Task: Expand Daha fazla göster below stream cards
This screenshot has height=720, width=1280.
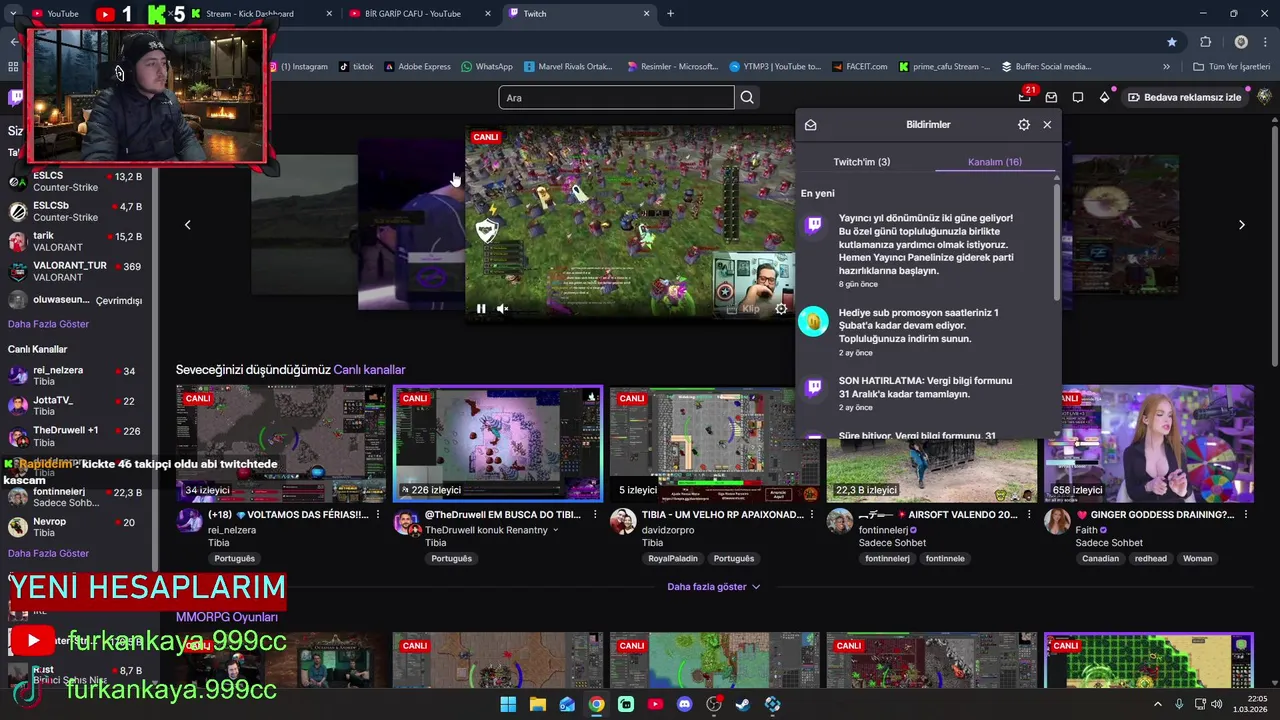Action: click(714, 587)
